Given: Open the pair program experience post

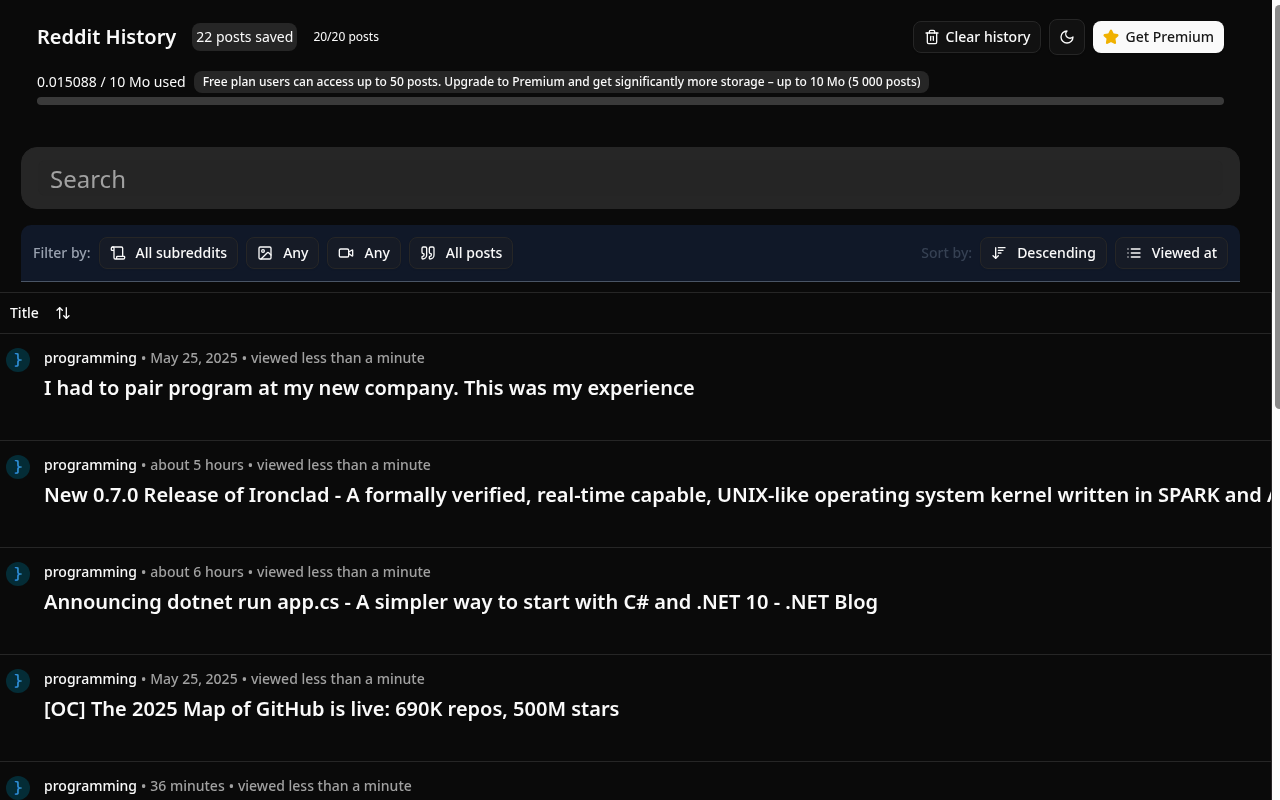Looking at the screenshot, I should (369, 388).
